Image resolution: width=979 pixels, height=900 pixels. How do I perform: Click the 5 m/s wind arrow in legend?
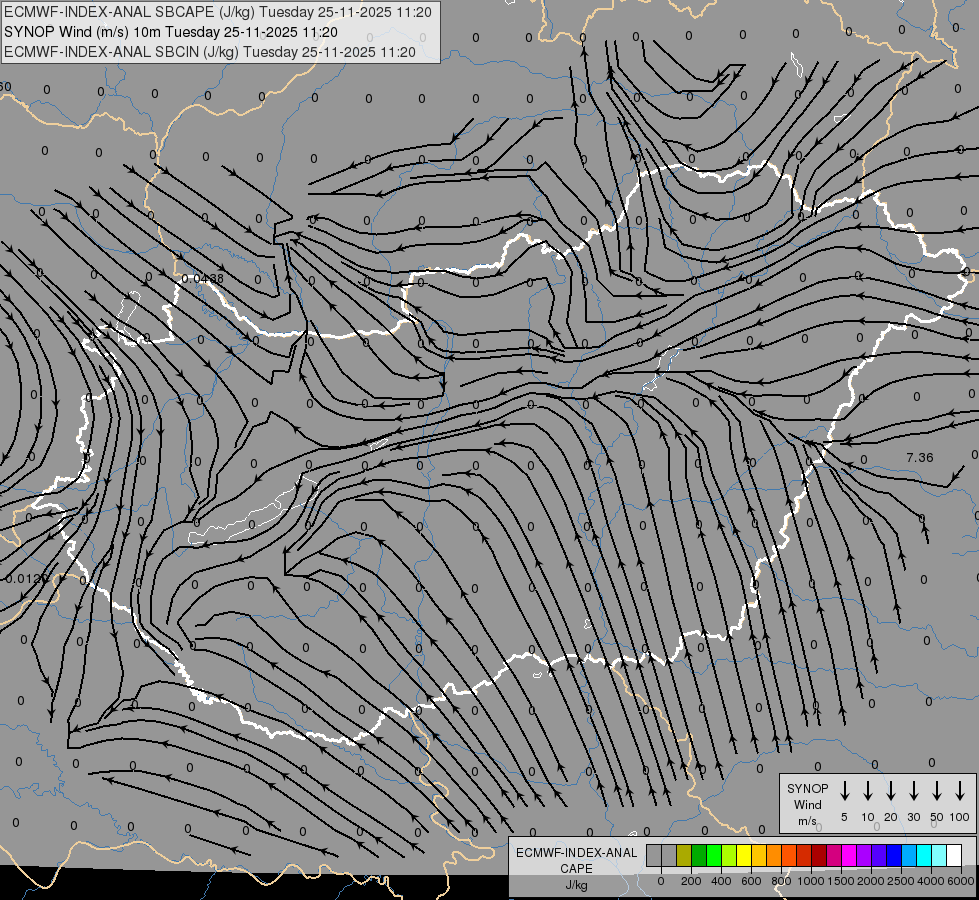click(845, 791)
